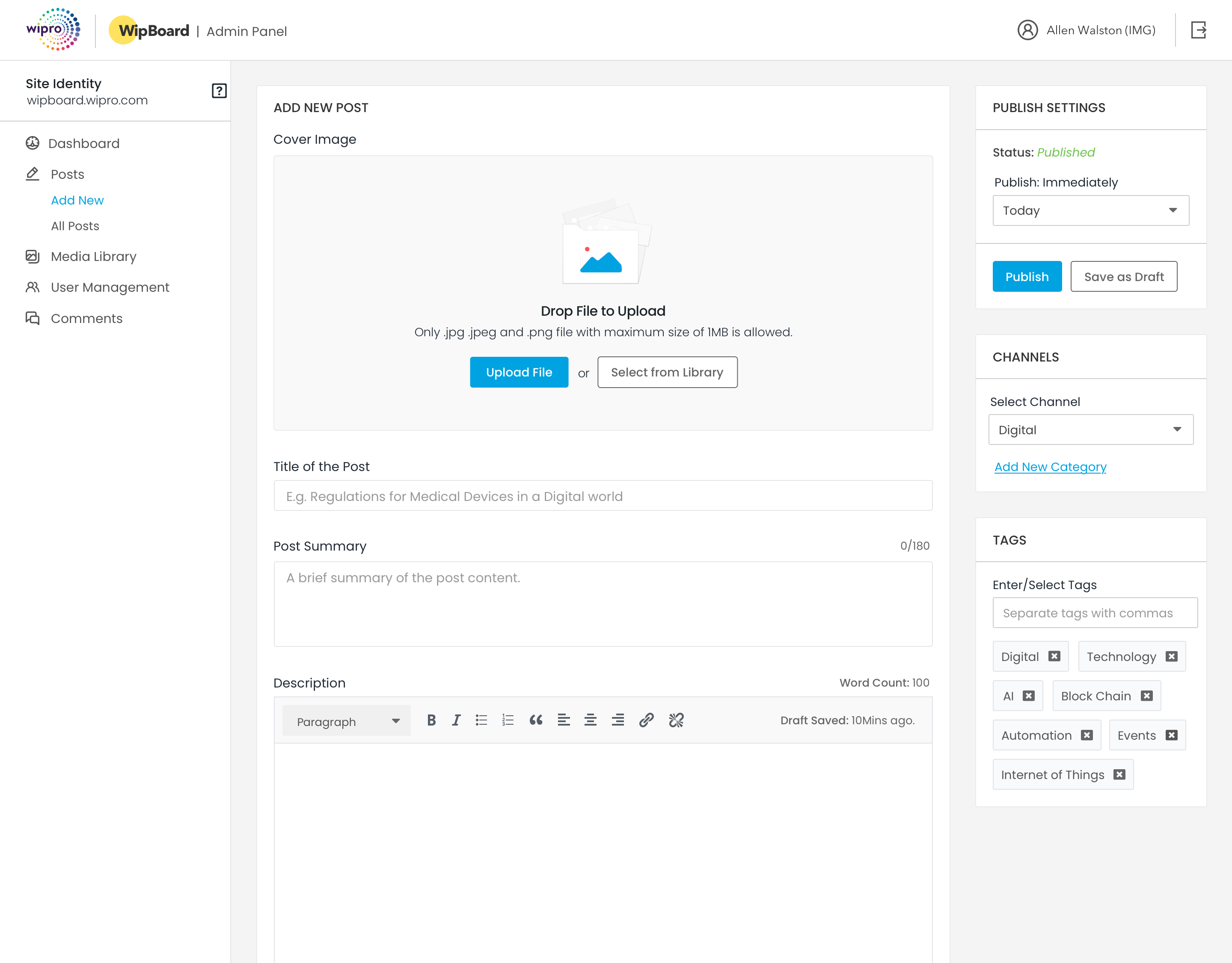1232x963 pixels.
Task: Click the Bold formatting icon
Action: click(x=431, y=720)
